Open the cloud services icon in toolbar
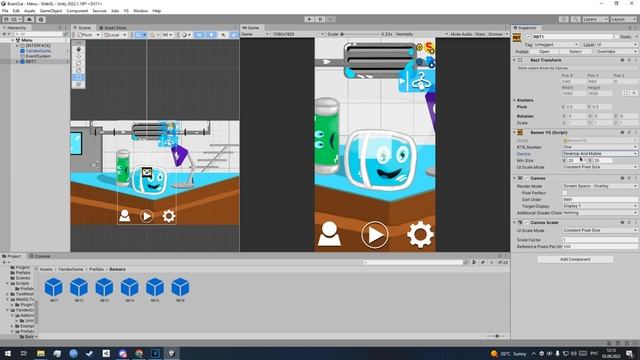Image resolution: width=640 pixels, height=360 pixels. [29, 19]
